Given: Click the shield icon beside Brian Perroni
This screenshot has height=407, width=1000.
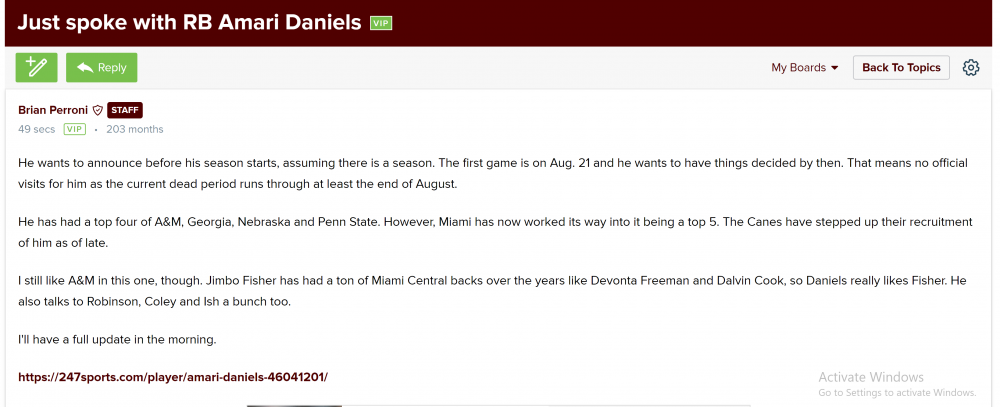Looking at the screenshot, I should pyautogui.click(x=98, y=110).
